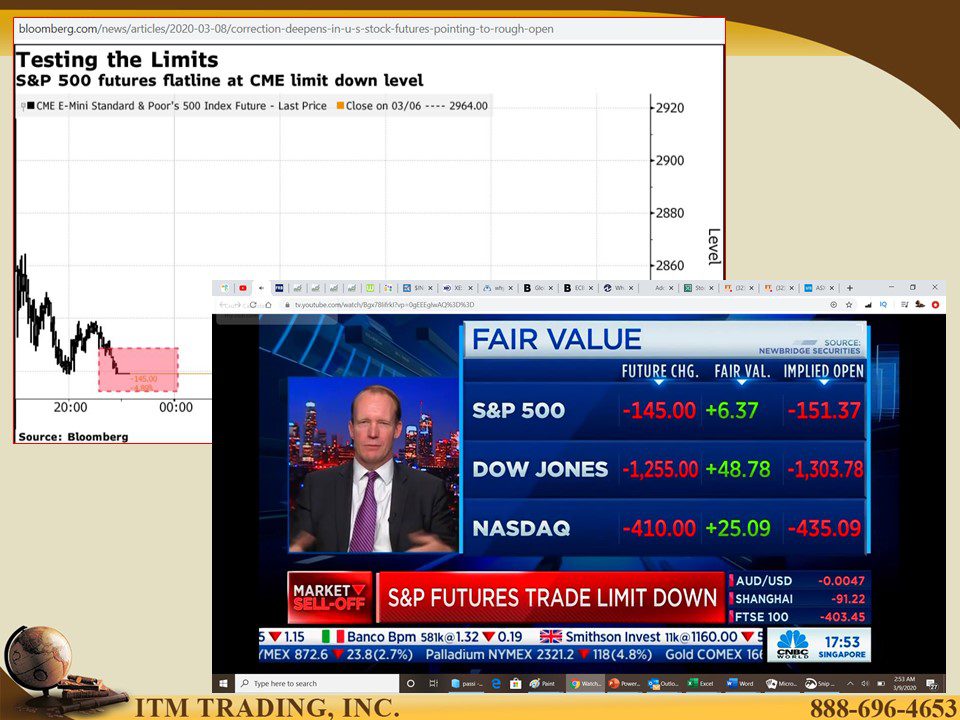Open the Action Center notifications icon

pyautogui.click(x=932, y=683)
